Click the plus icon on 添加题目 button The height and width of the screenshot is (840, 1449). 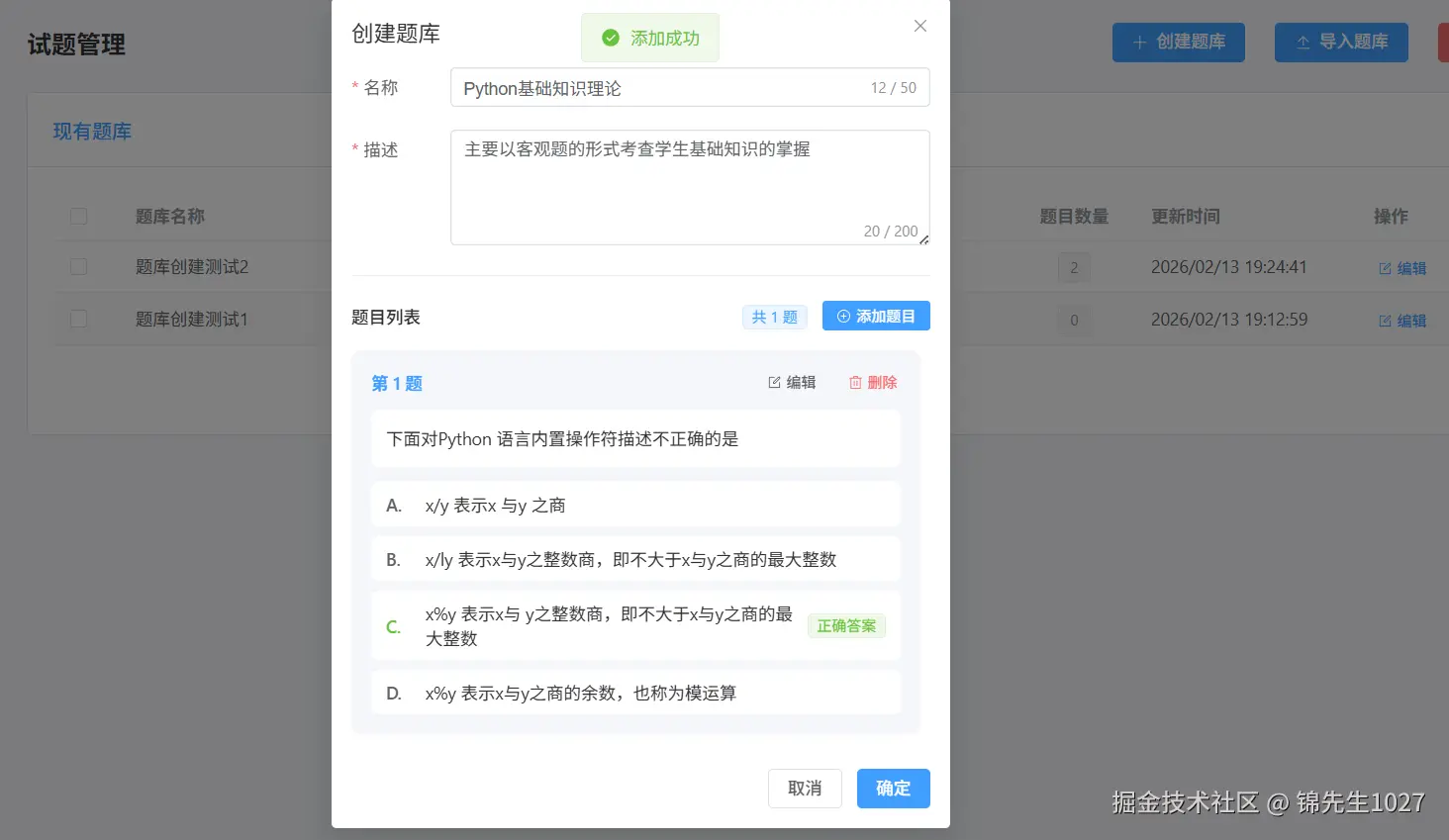(x=844, y=316)
